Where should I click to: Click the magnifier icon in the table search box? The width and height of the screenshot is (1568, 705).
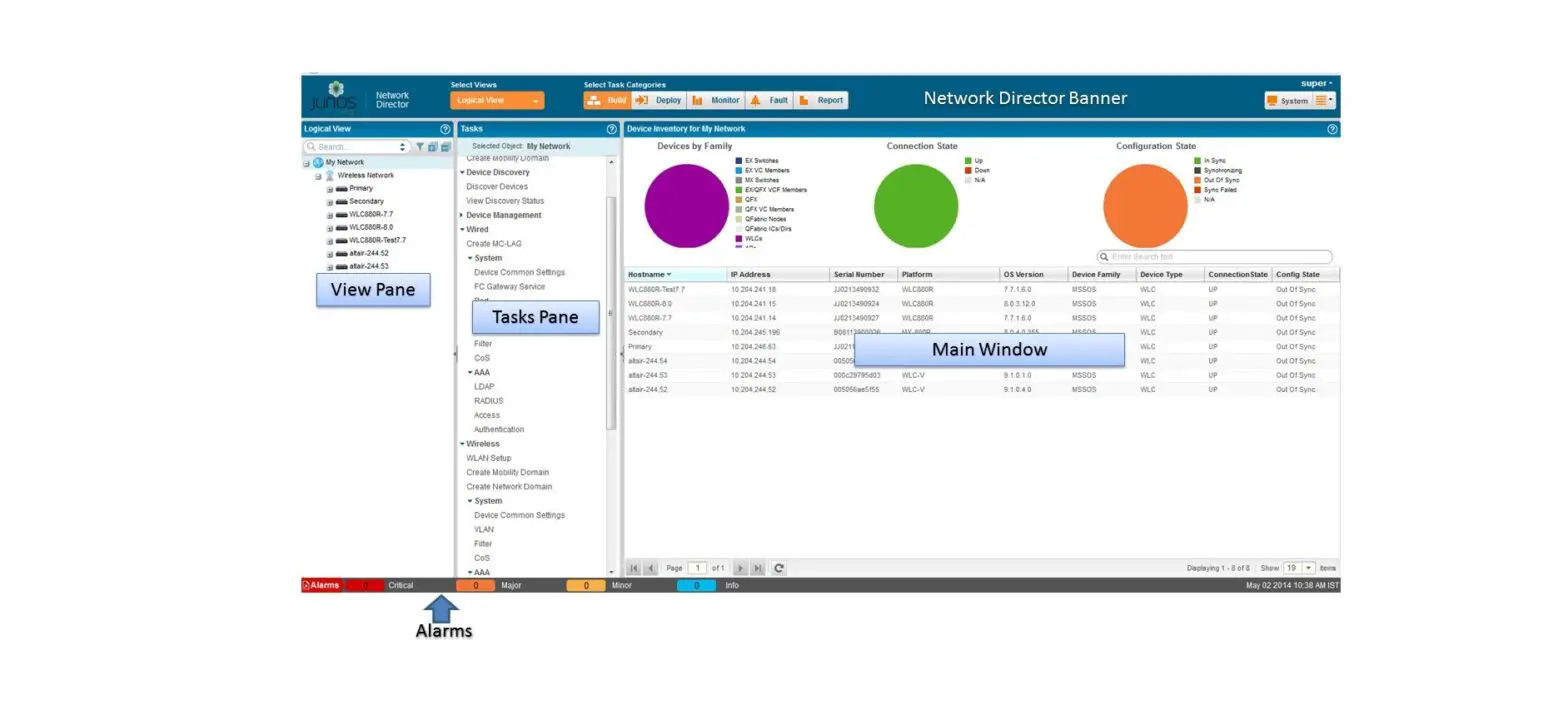(1105, 257)
